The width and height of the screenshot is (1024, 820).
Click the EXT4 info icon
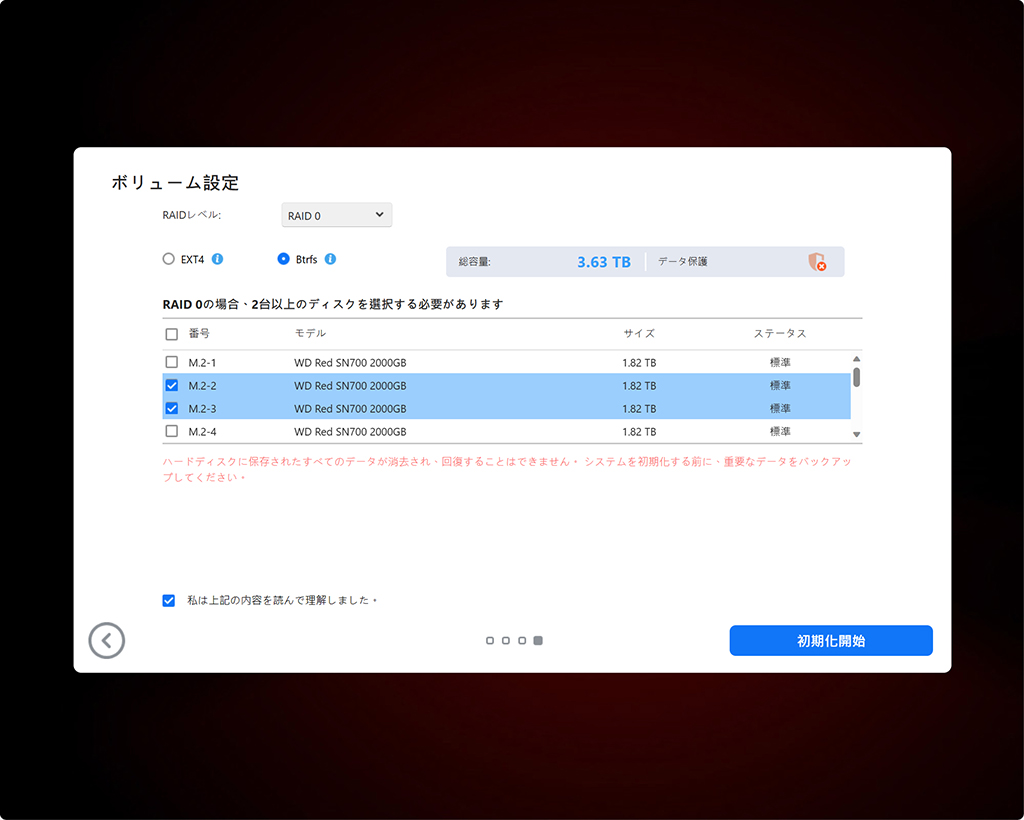[217, 259]
